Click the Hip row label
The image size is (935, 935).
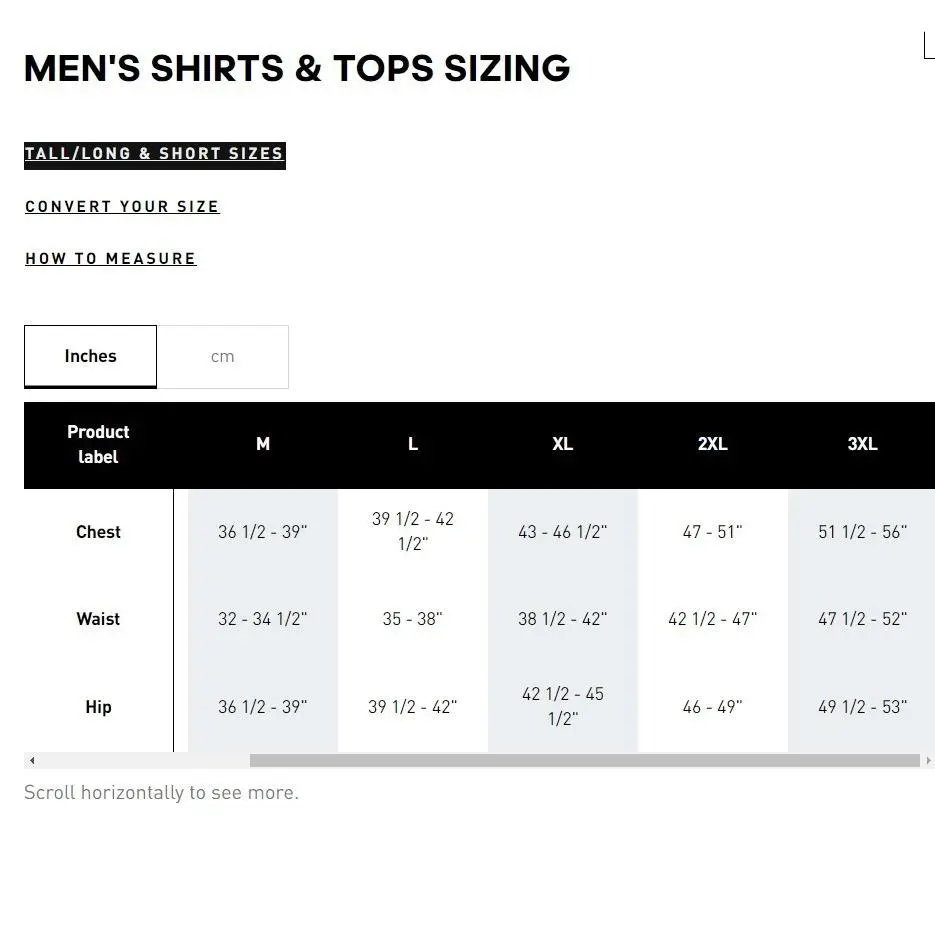click(98, 707)
